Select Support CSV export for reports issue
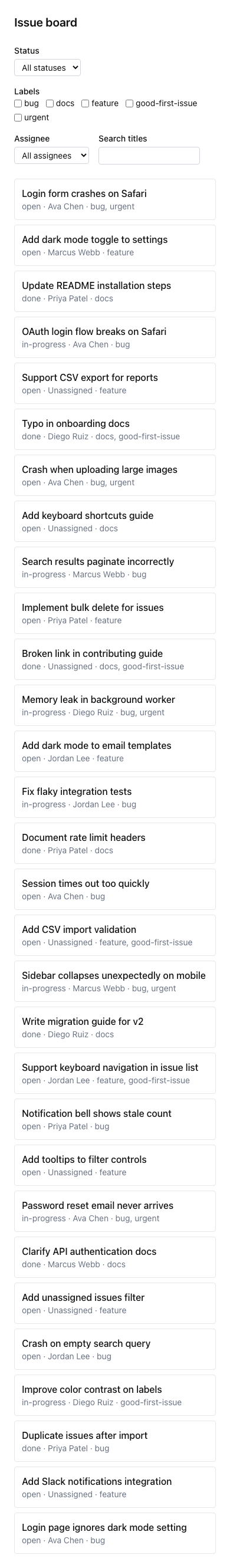Image resolution: width=230 pixels, height=1568 pixels. (x=115, y=383)
